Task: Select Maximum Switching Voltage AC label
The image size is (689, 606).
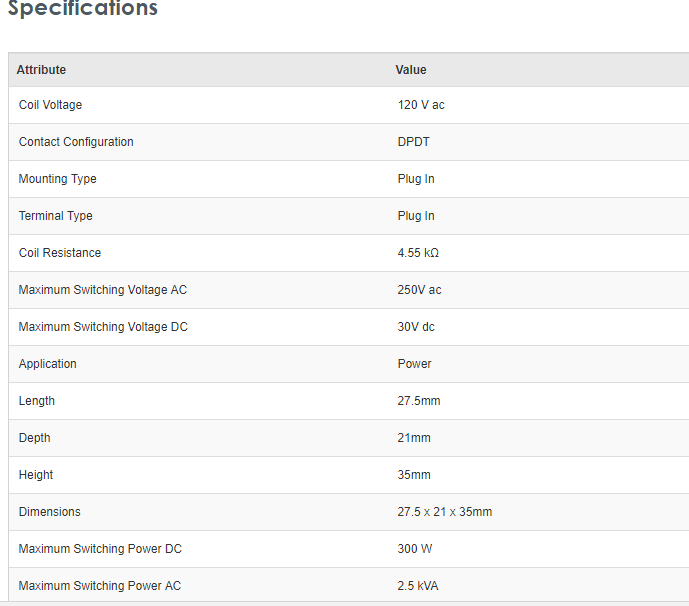Action: point(103,290)
